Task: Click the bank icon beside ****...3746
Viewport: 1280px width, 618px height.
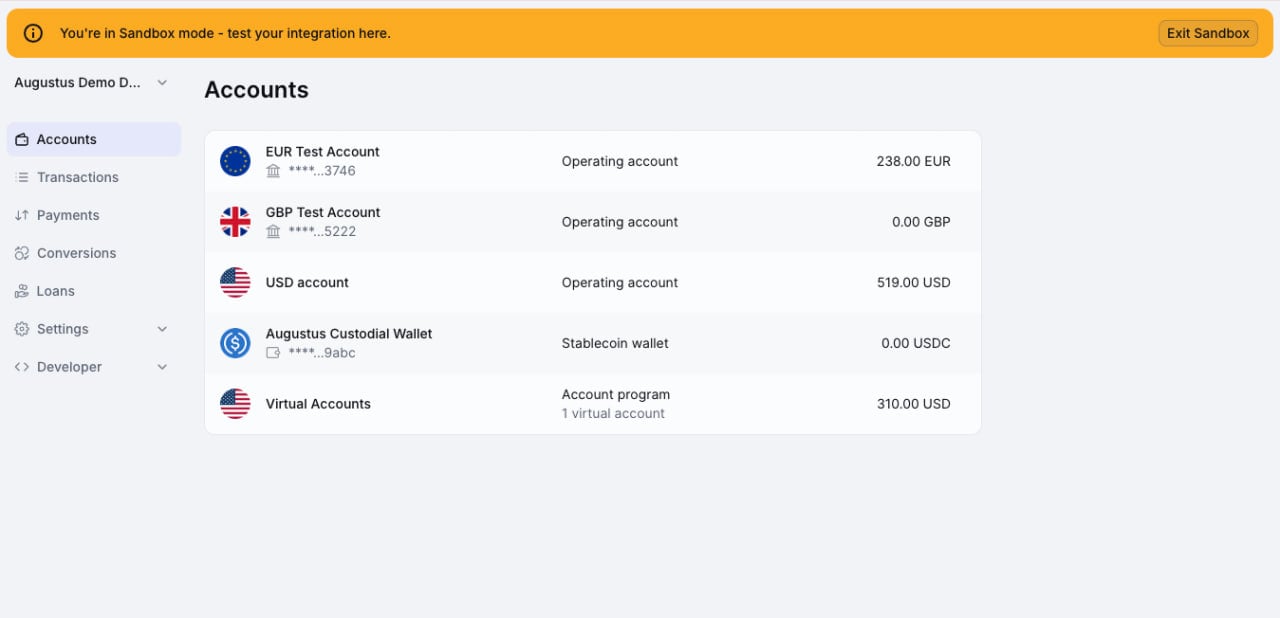Action: [x=273, y=171]
